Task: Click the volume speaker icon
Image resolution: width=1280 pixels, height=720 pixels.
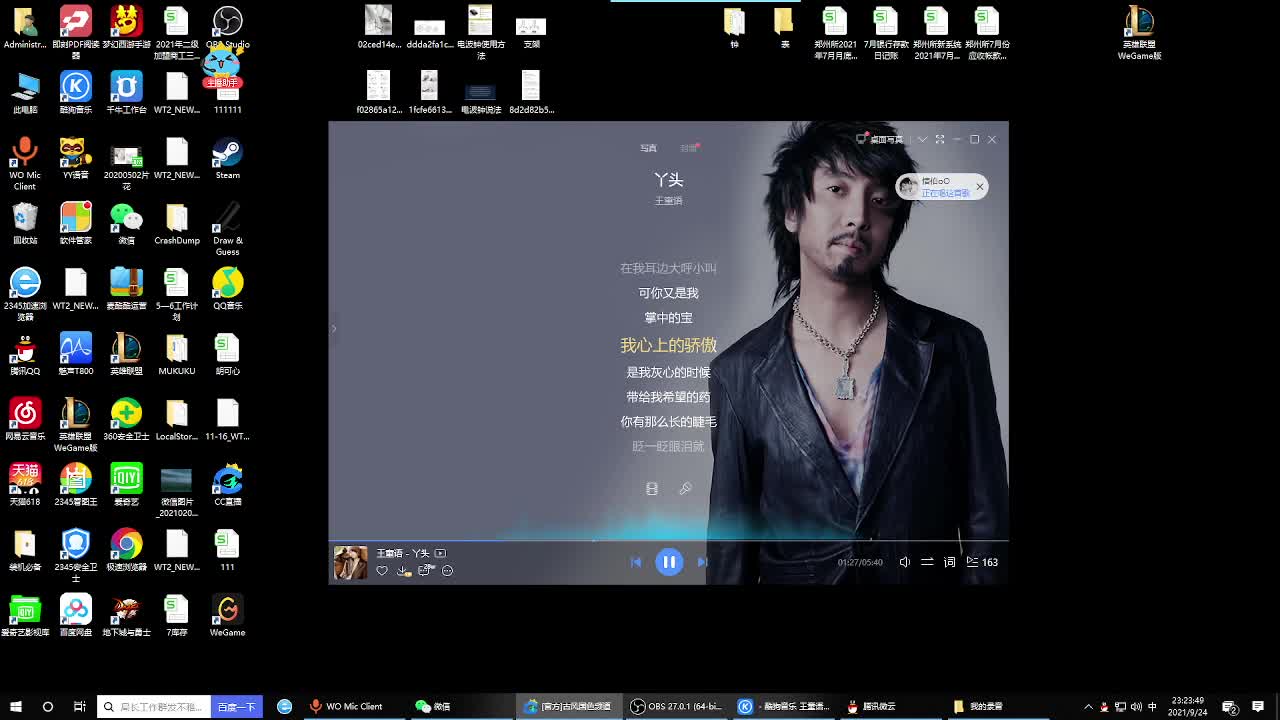Action: [904, 562]
